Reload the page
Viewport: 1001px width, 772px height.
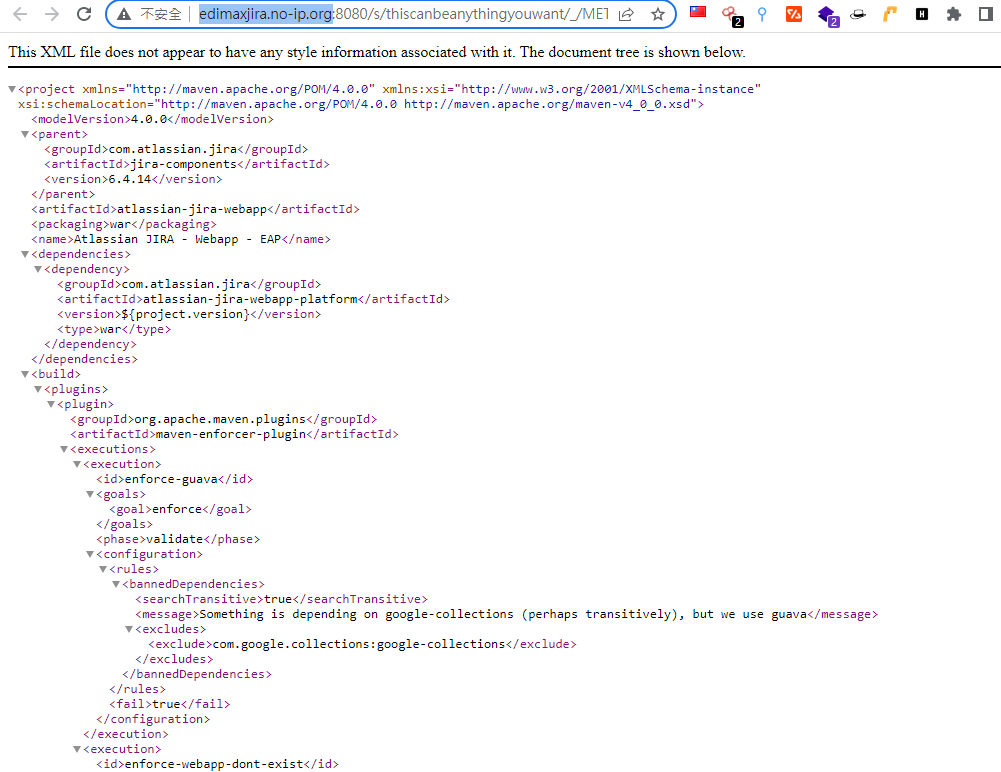(x=84, y=14)
